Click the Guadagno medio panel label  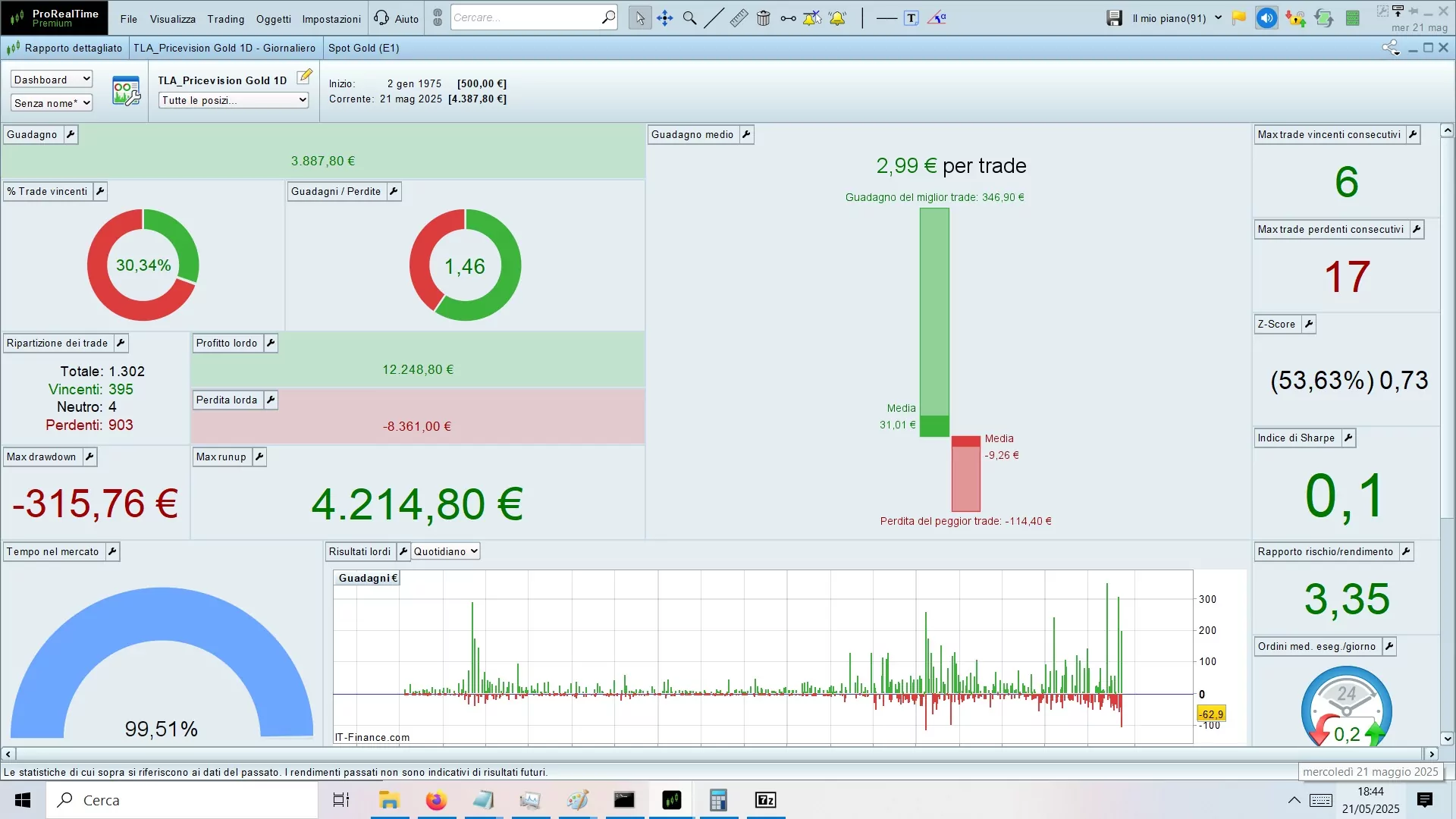pyautogui.click(x=692, y=135)
